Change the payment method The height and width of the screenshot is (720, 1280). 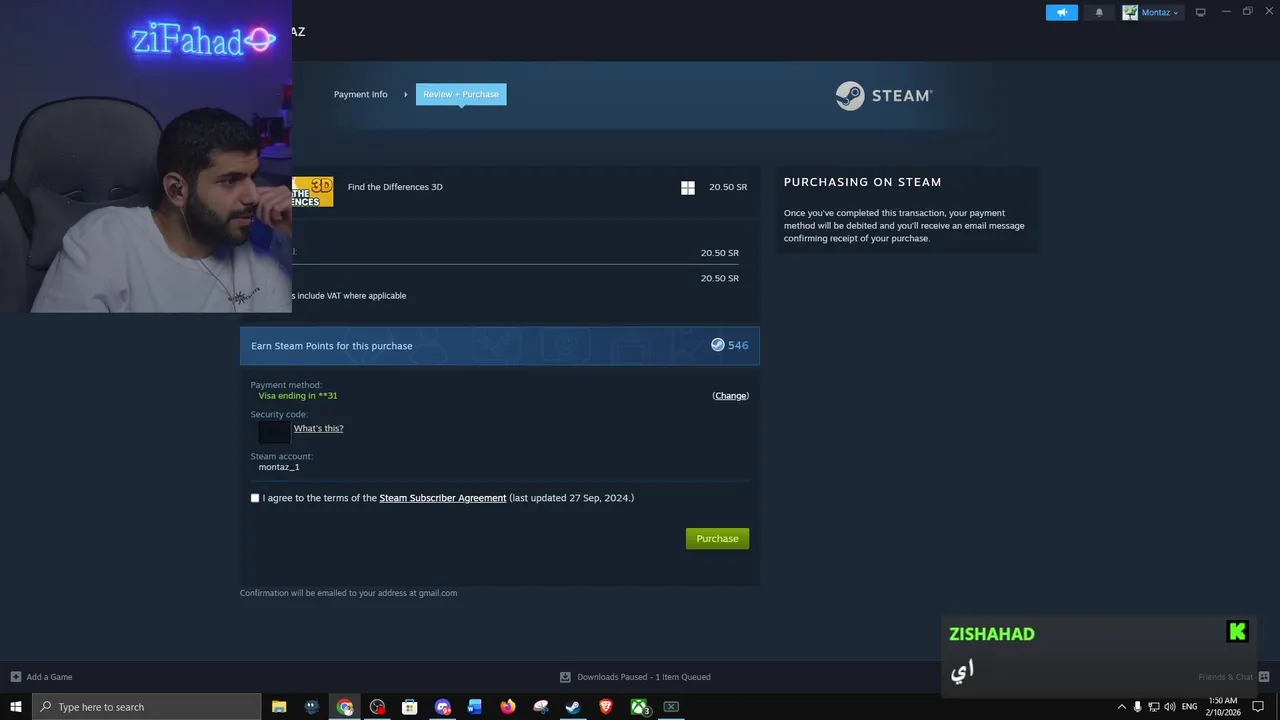coord(730,396)
